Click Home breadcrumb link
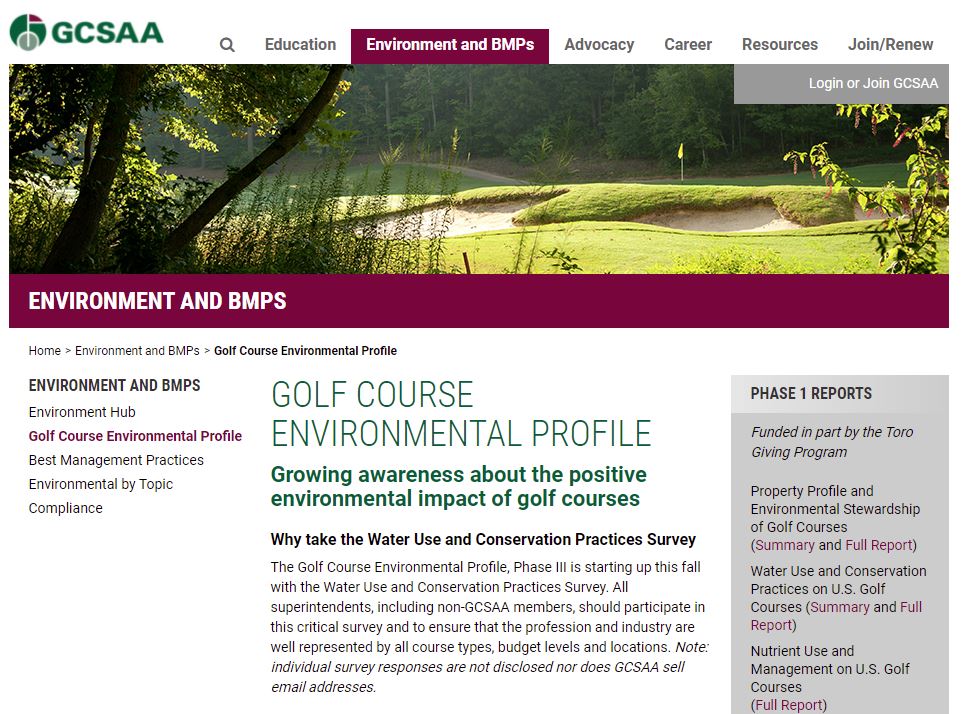 (x=44, y=351)
